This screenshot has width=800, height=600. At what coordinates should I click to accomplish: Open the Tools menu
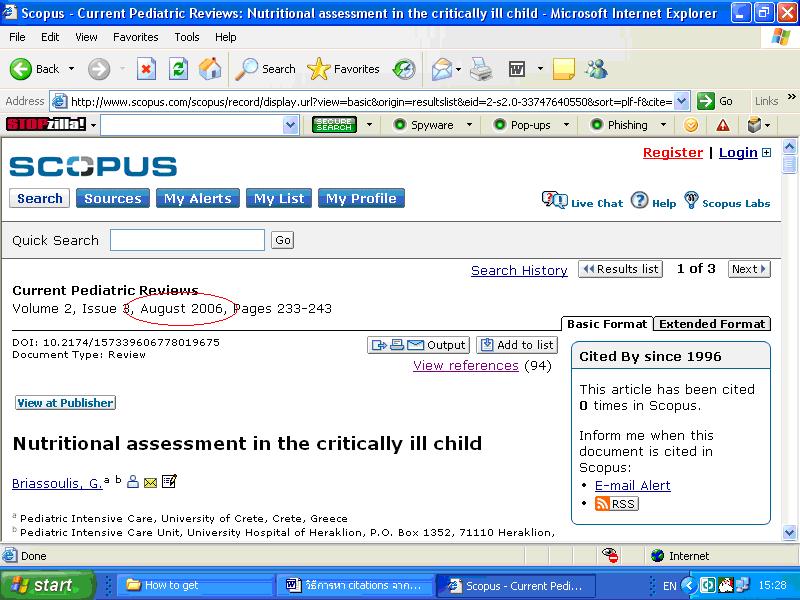(187, 37)
